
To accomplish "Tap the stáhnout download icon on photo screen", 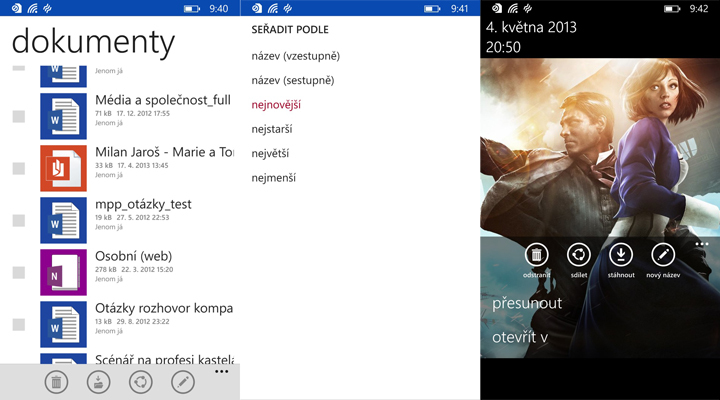I will pyautogui.click(x=621, y=254).
